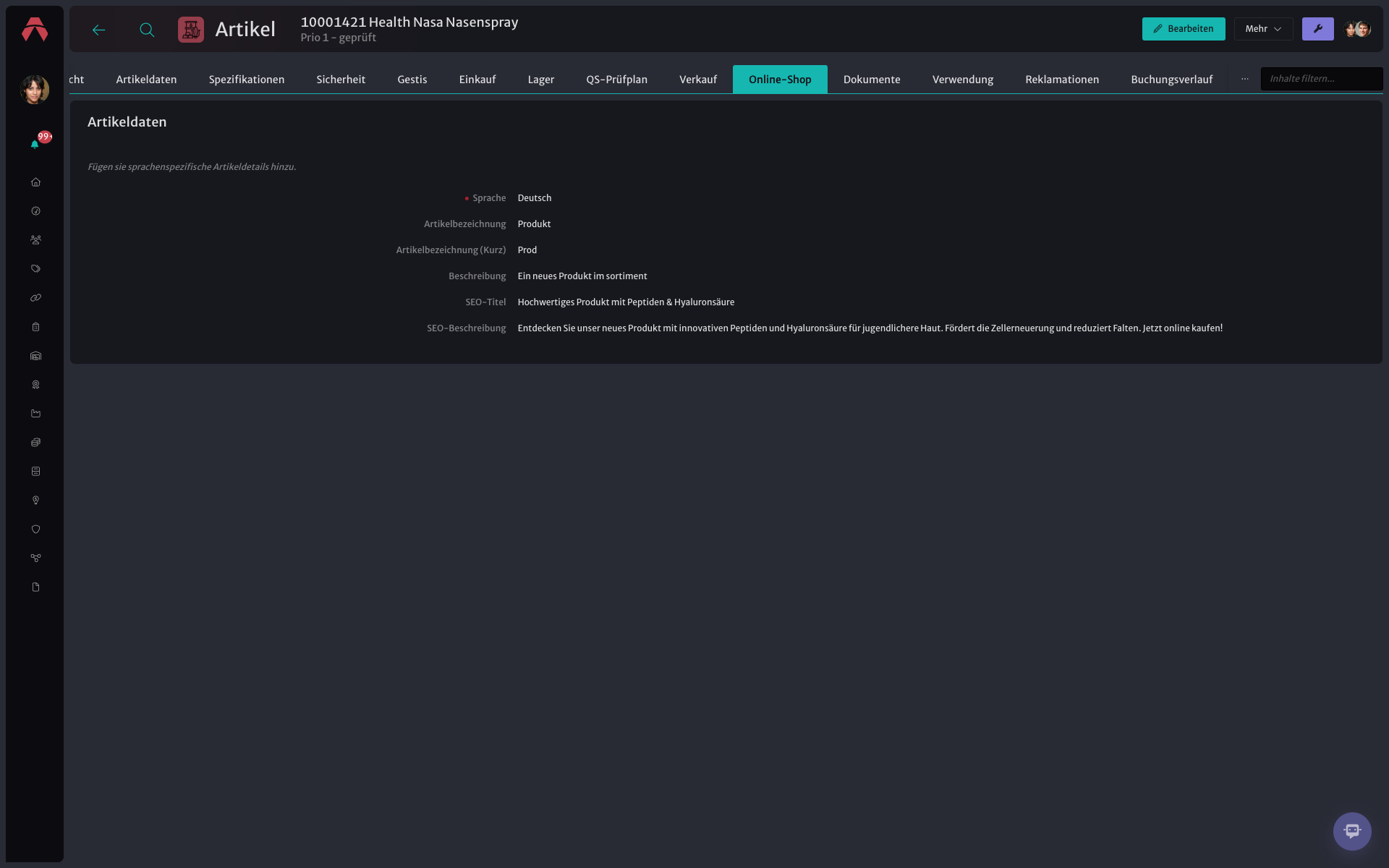Click the 'SEO-Beschreibung' field label

click(467, 328)
